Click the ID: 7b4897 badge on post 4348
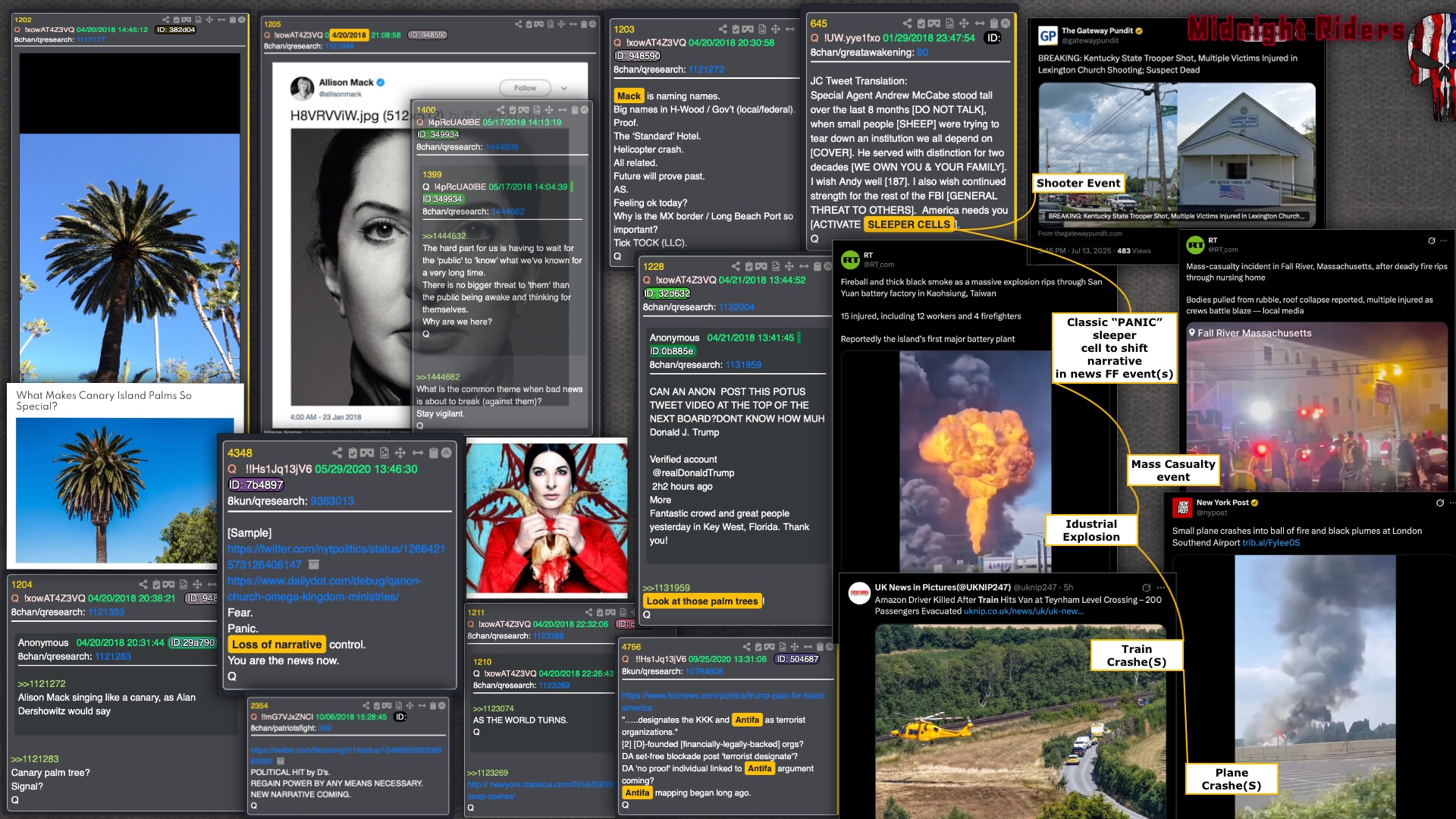The image size is (1456, 819). 256,485
